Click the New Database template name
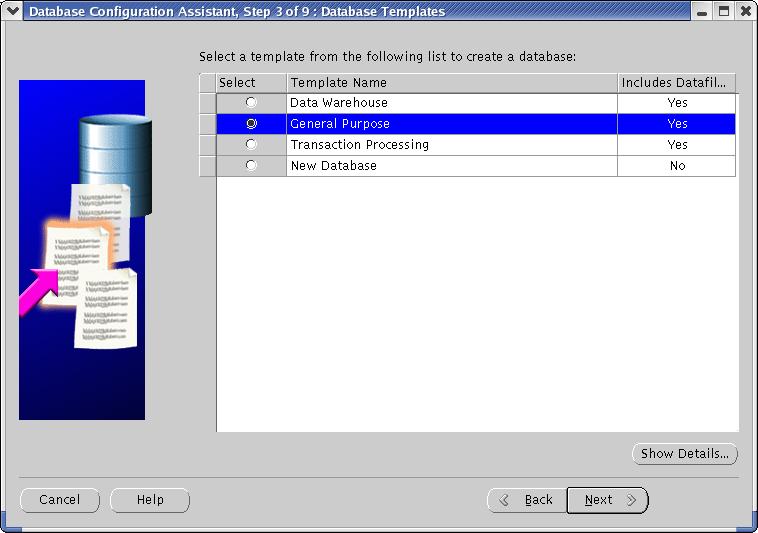 coord(333,166)
